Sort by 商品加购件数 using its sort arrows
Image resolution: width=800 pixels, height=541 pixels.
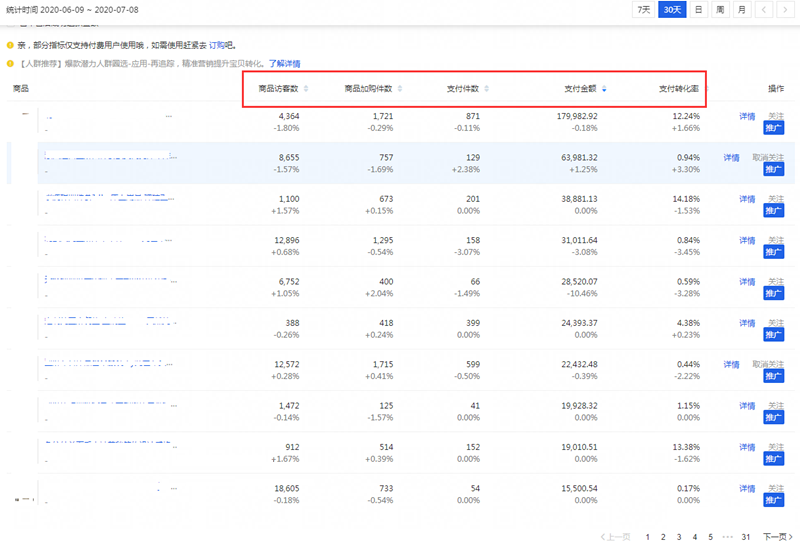point(399,89)
